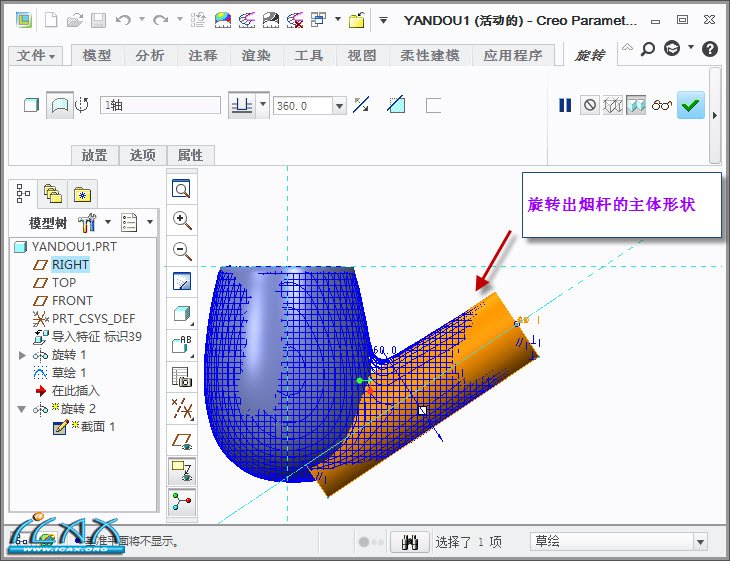Open the binoculars search tool
Screen dimensions: 730x561
coord(408,542)
